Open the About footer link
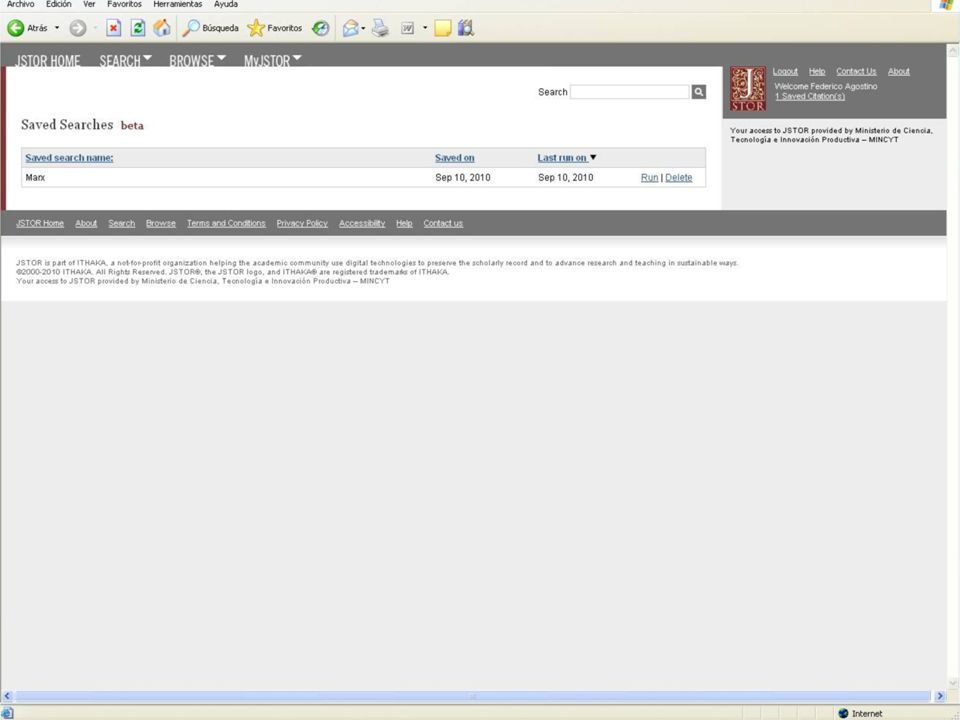960x720 pixels. coord(86,223)
